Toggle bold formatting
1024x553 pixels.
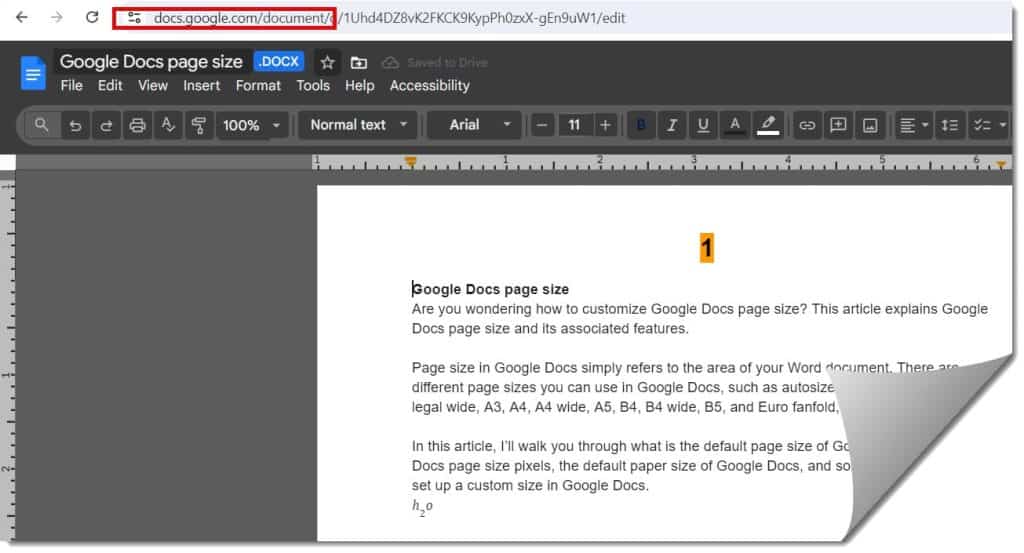pyautogui.click(x=641, y=125)
